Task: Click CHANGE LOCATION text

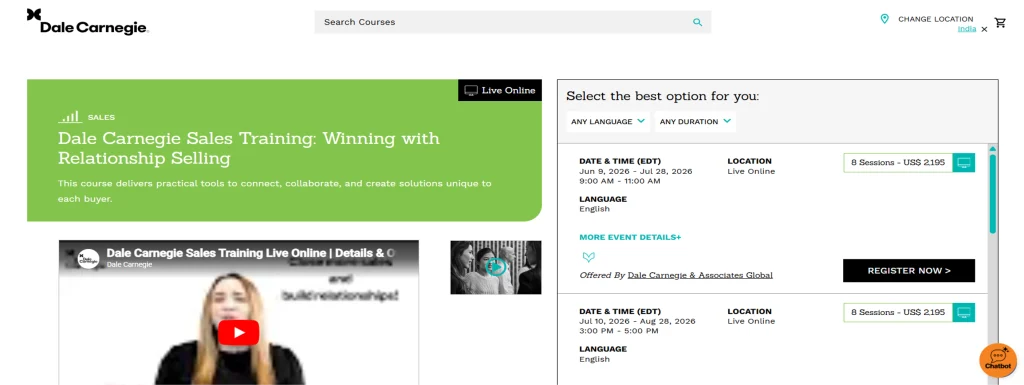Action: point(935,19)
